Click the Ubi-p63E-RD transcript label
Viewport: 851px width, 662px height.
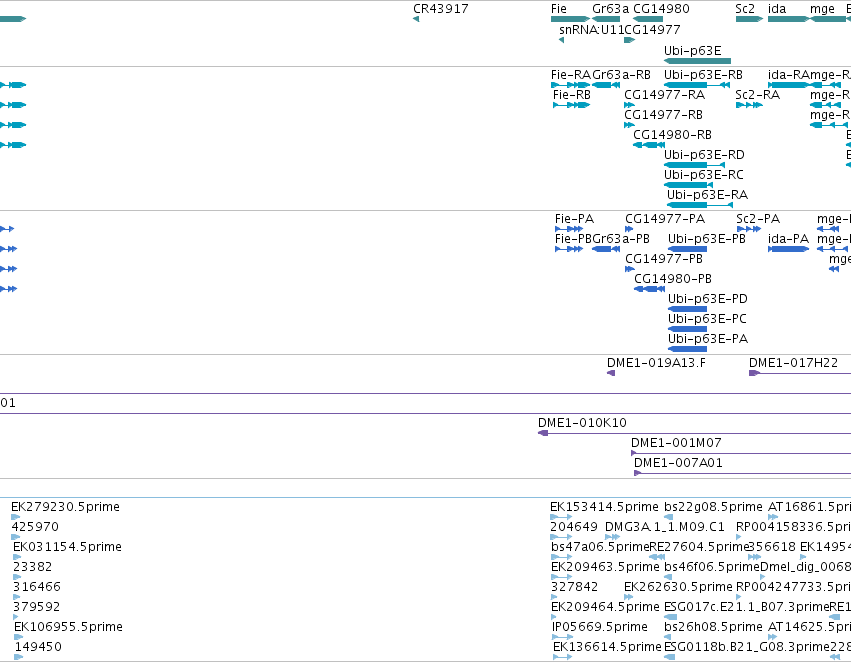704,155
